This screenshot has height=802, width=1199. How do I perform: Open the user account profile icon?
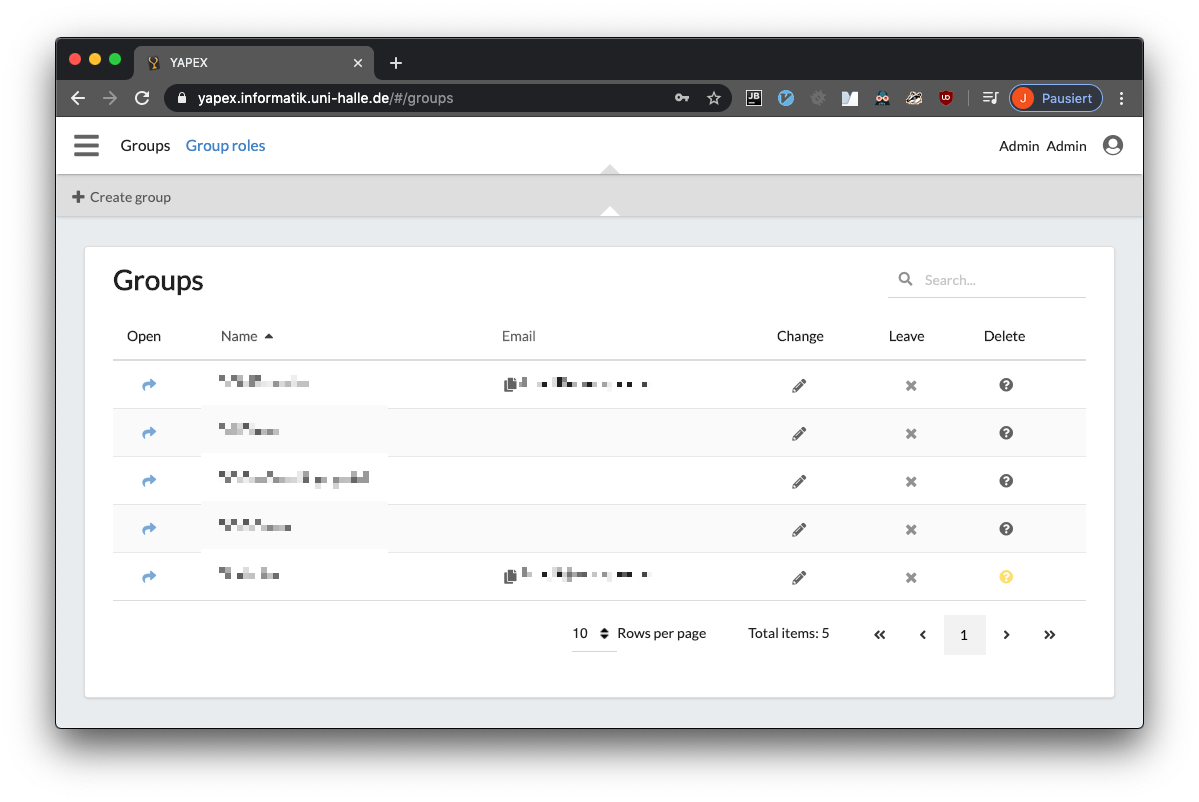[x=1112, y=146]
